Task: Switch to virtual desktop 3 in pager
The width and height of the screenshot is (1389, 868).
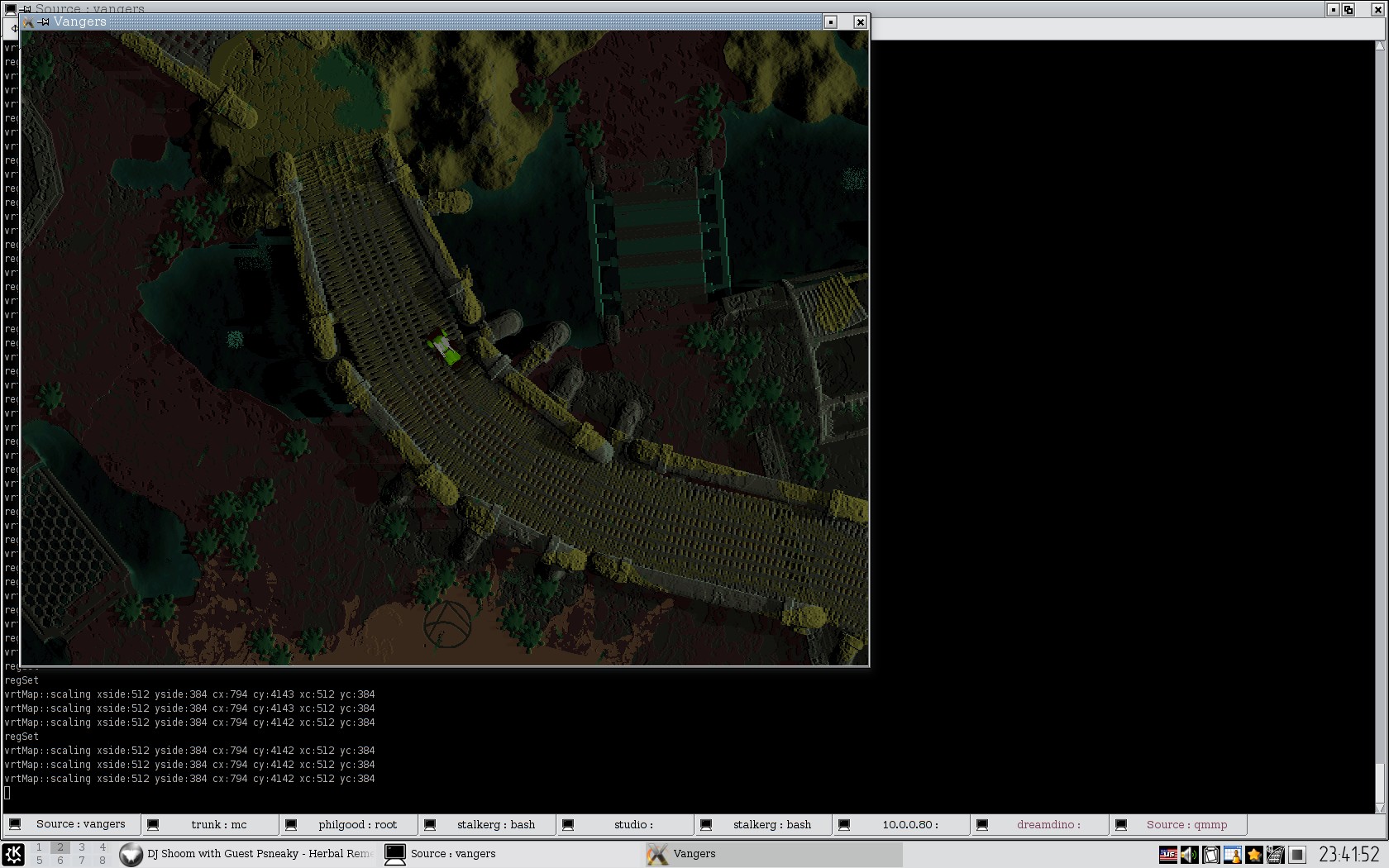Action: pos(82,847)
